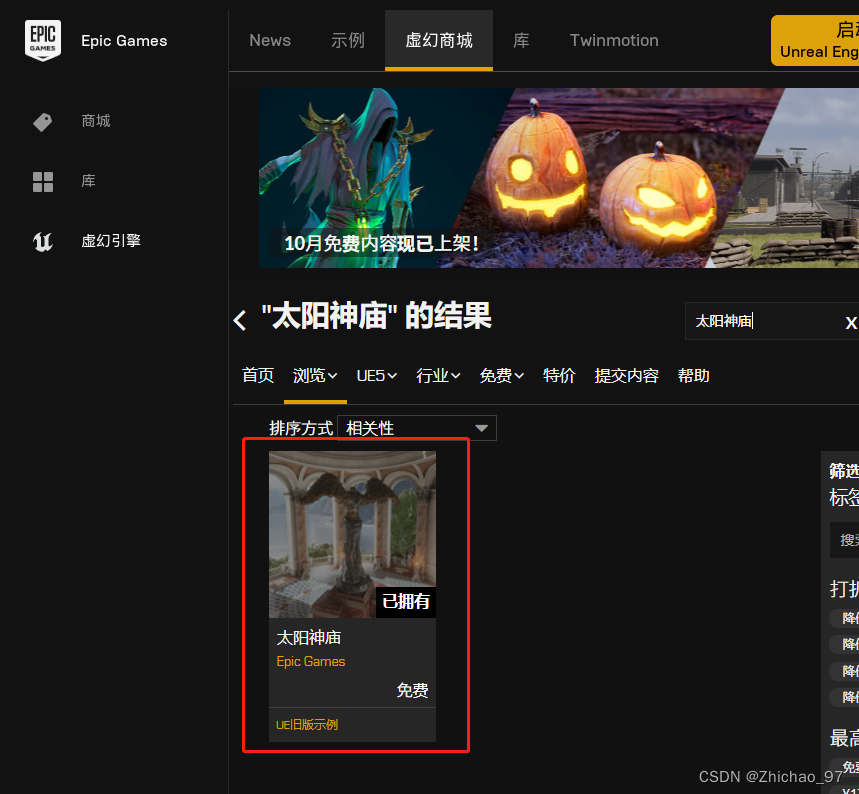Open 商城 store from the sidebar
The image size is (859, 794).
click(96, 121)
